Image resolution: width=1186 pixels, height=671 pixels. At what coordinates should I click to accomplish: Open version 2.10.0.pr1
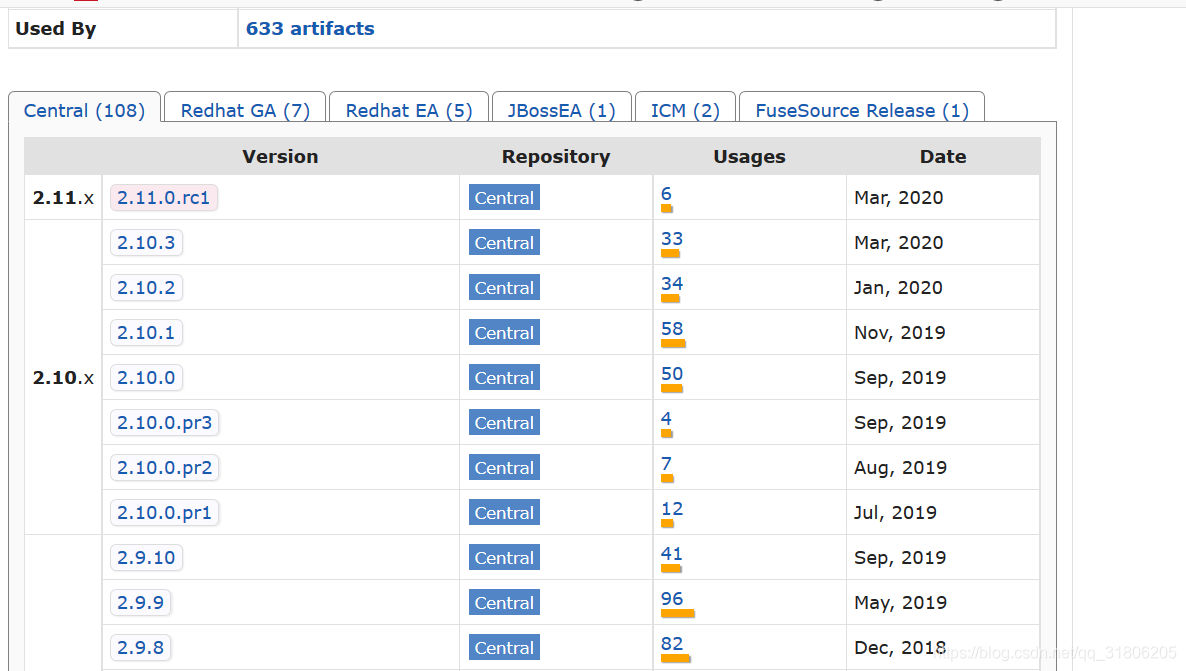coord(164,513)
